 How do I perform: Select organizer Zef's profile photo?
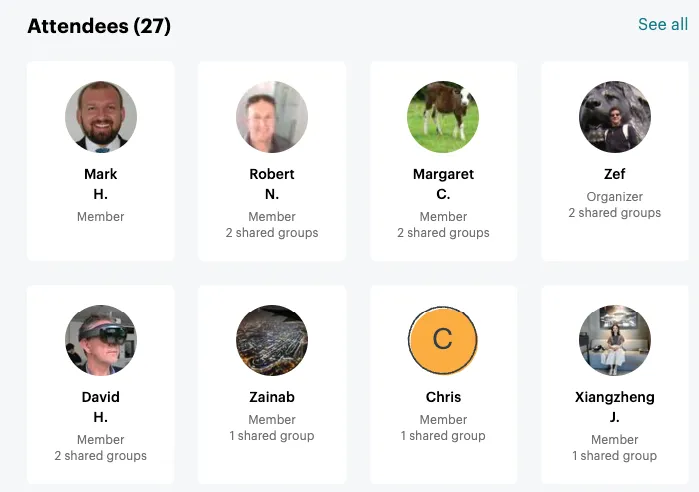615,117
